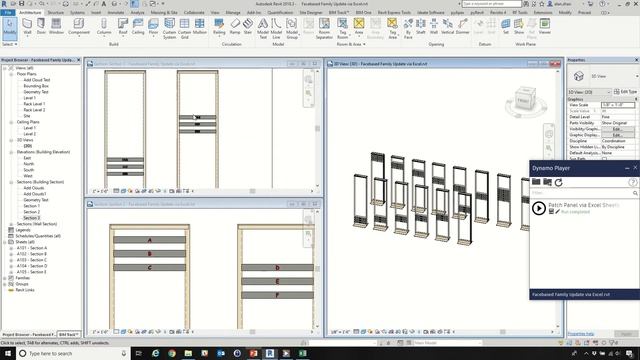Collapse the Ceiling Plans tree node
The image size is (640, 360).
click(x=11, y=122)
